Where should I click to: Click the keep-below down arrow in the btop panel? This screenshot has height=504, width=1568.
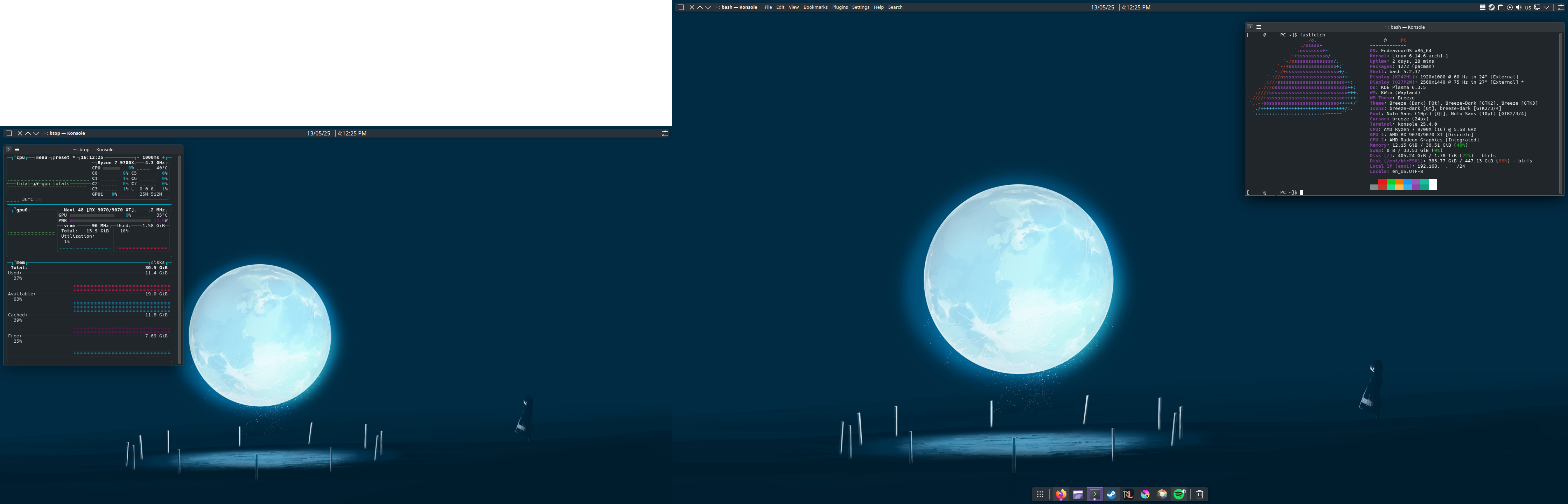36,133
